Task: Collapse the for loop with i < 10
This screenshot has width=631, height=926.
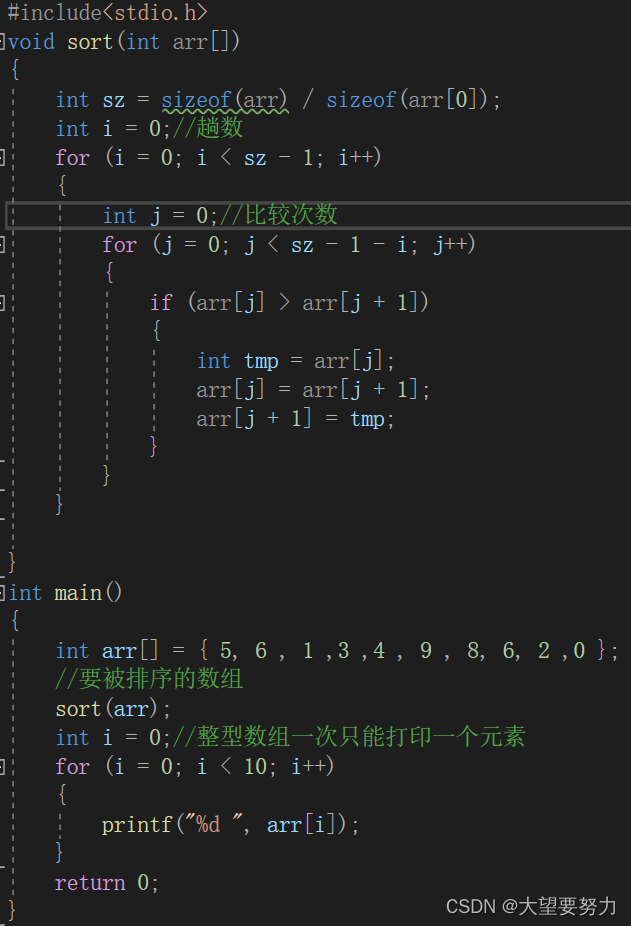Action: pyautogui.click(x=2, y=767)
